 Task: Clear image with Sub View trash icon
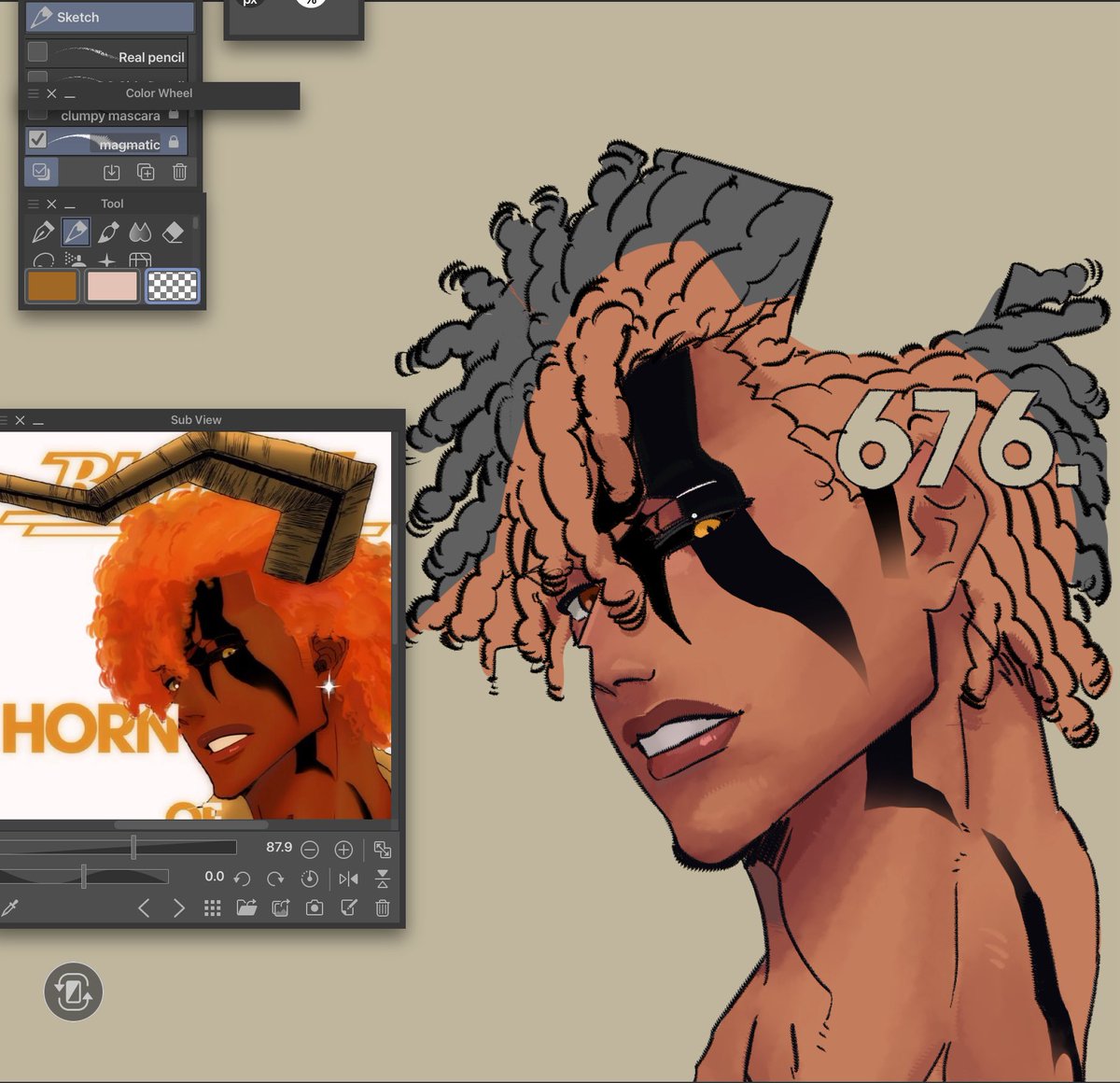383,907
